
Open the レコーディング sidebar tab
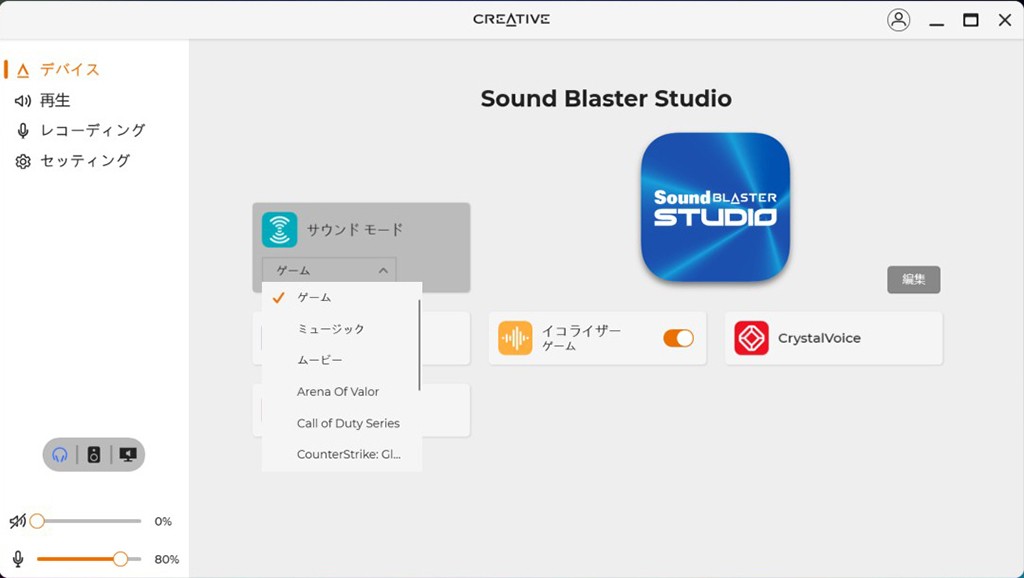[x=80, y=130]
